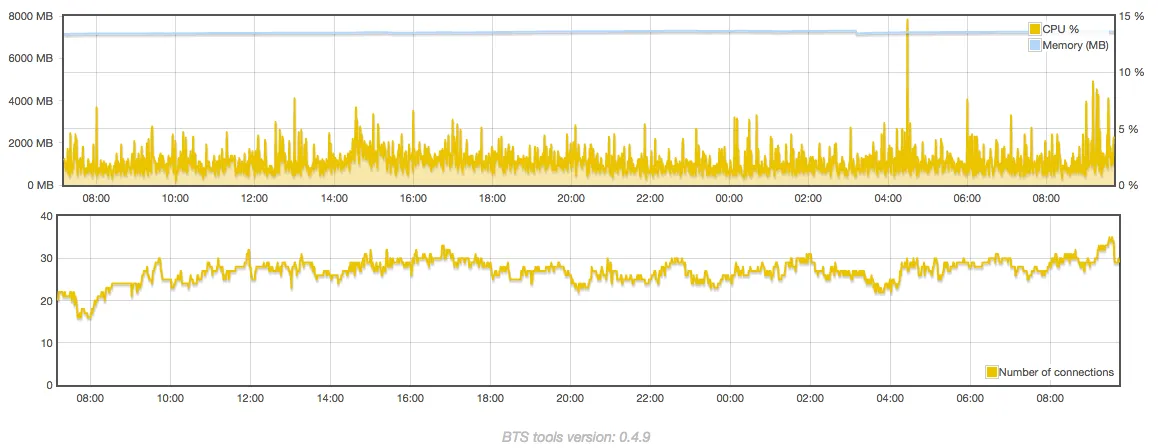Viewport: 1159px width, 448px height.
Task: Click the '6000 MB' axis label
Action: (x=30, y=58)
